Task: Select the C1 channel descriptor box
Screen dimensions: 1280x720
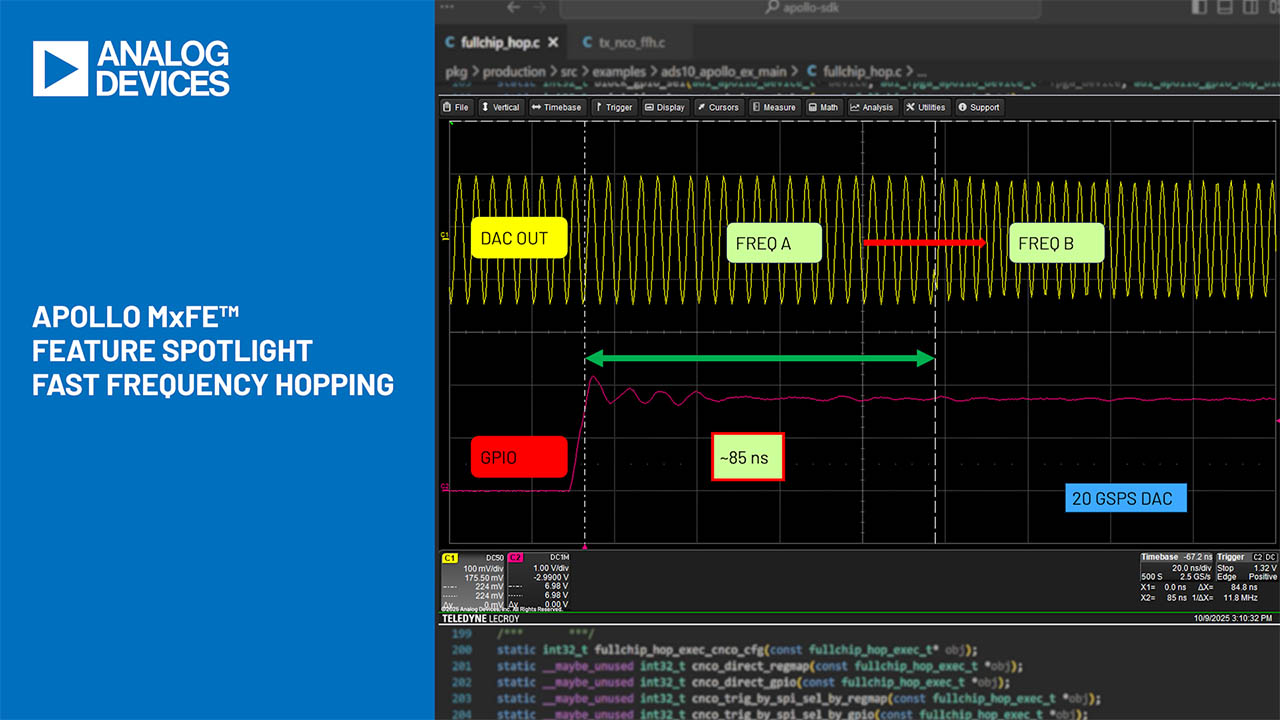Action: pos(473,580)
